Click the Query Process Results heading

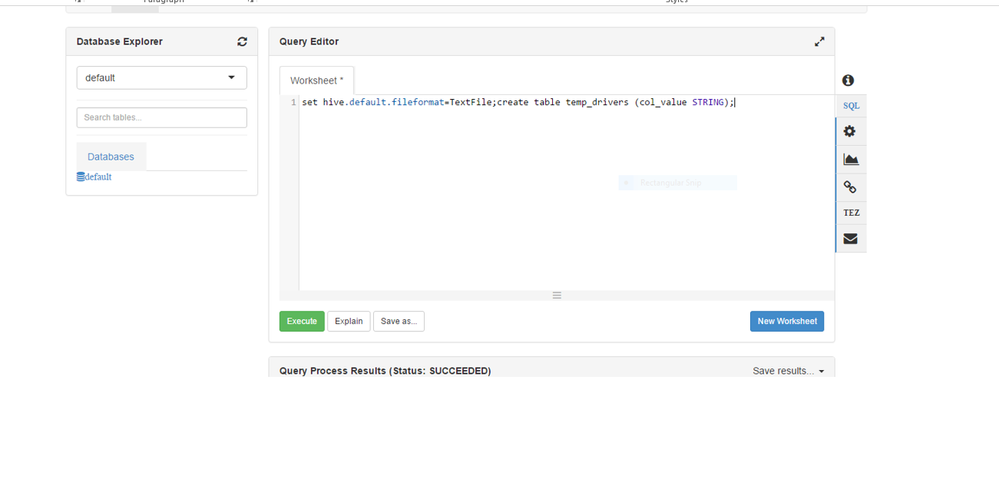[x=385, y=371]
